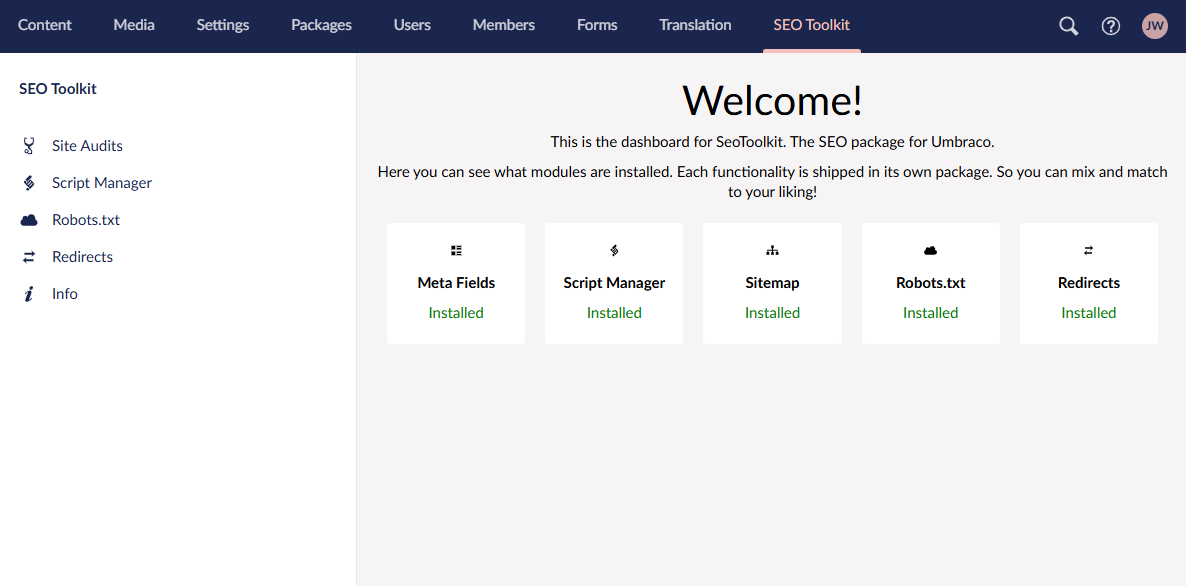Click the Script Manager icon on its card
Screen dimensions: 1186x586
point(614,249)
